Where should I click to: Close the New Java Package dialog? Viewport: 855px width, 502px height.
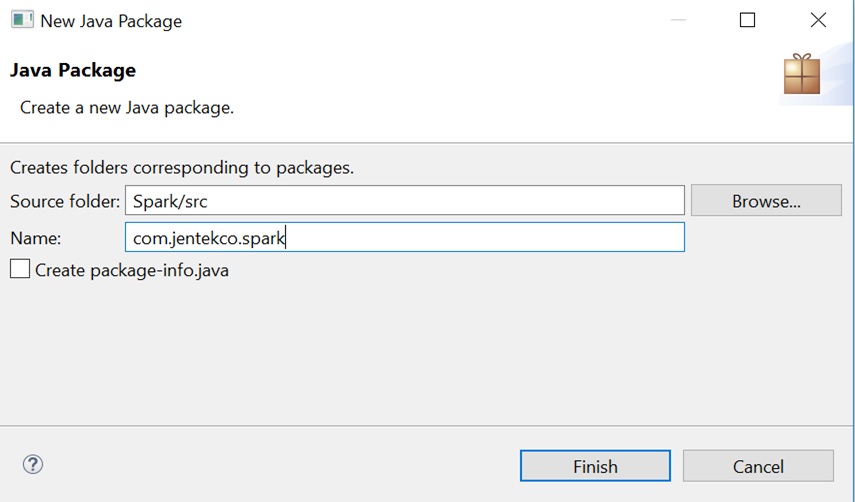(x=818, y=20)
